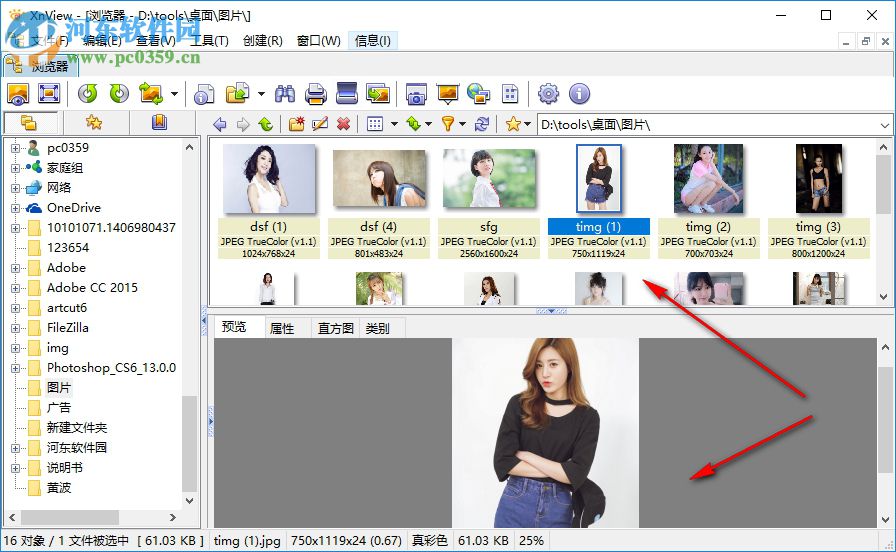The image size is (896, 552).
Task: Rename the selected file icon
Action: [x=319, y=124]
